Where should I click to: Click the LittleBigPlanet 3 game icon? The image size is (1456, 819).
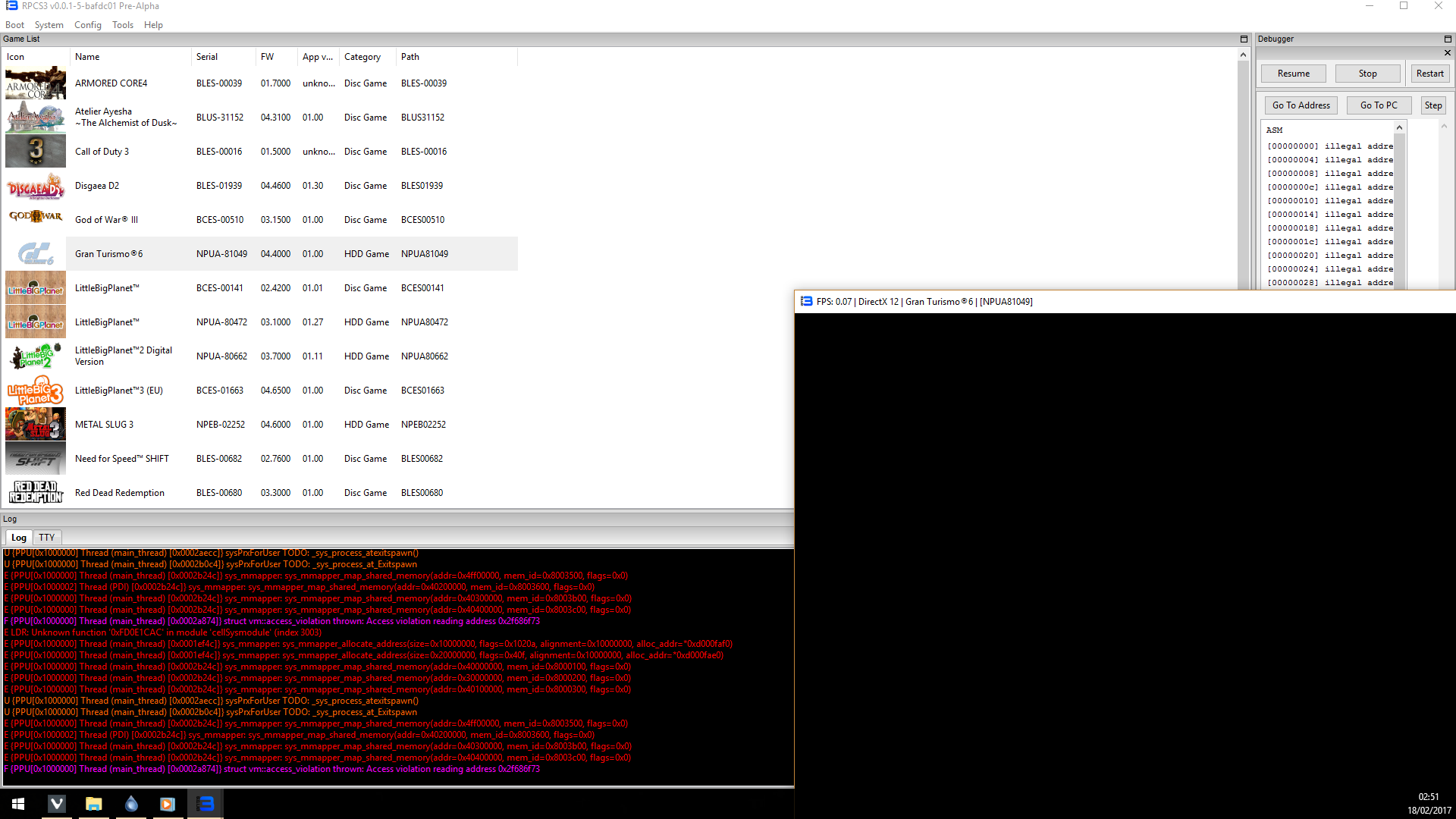pos(35,391)
